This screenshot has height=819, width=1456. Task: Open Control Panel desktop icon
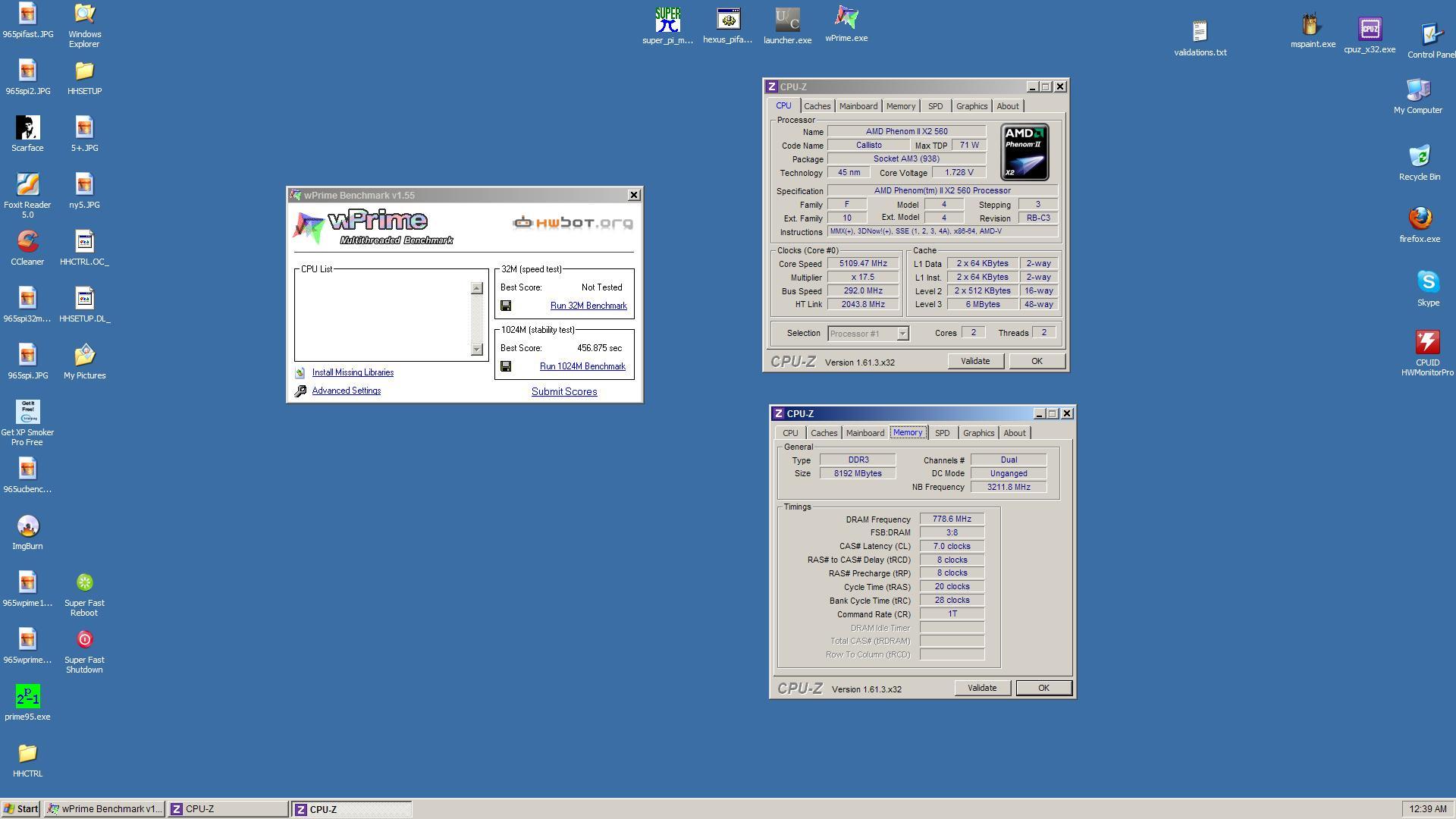point(1432,40)
